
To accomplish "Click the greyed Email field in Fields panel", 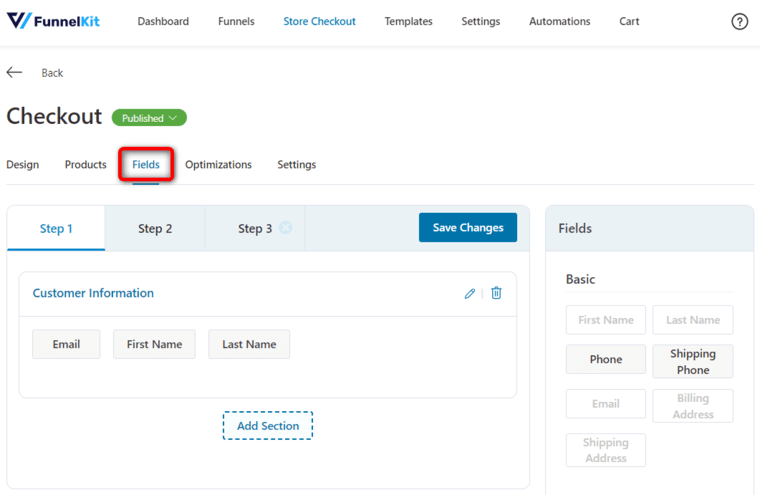I will (606, 404).
